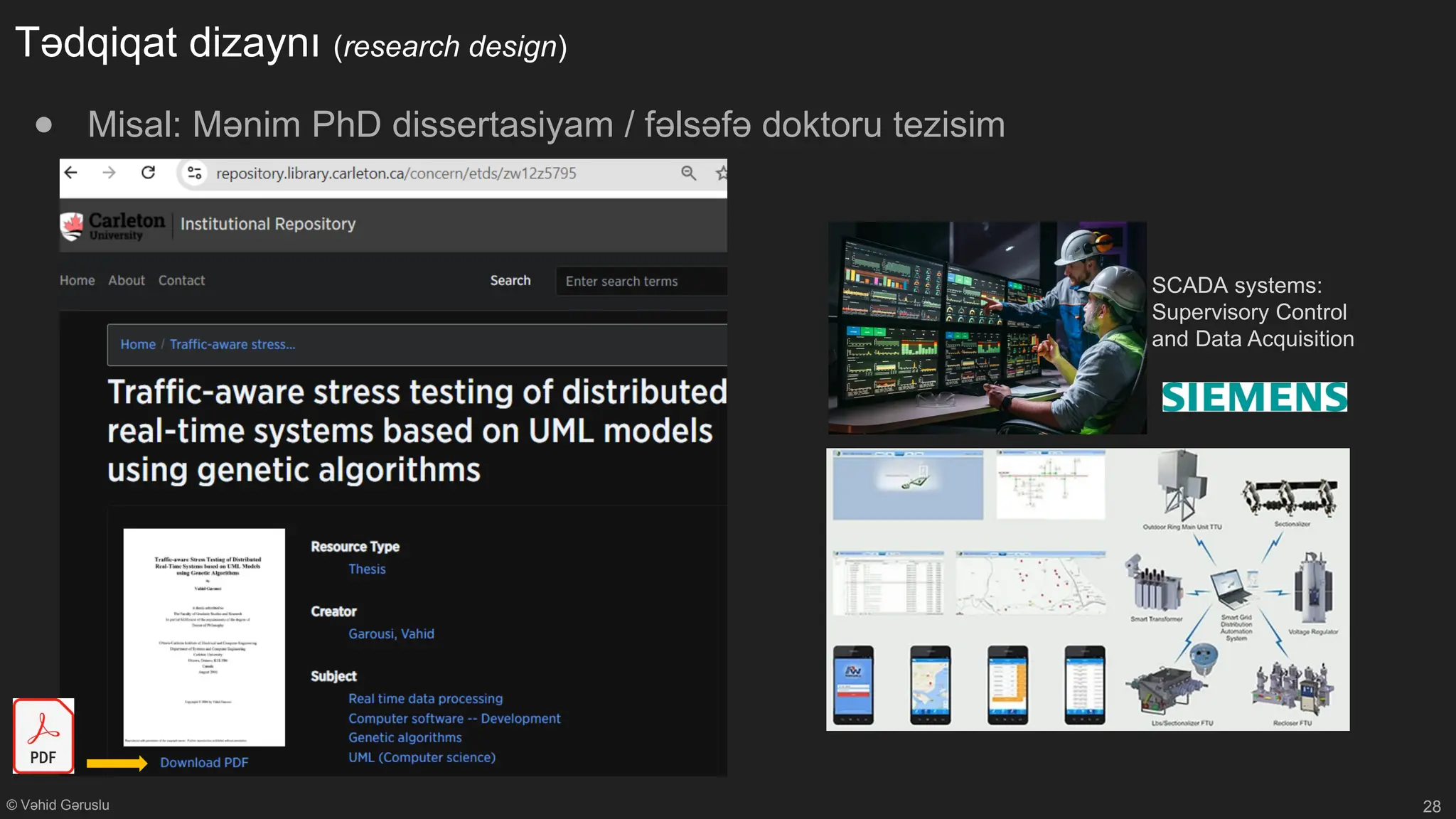Click the Institutional Repository header text
Screen dimensions: 1456x819
[x=268, y=224]
